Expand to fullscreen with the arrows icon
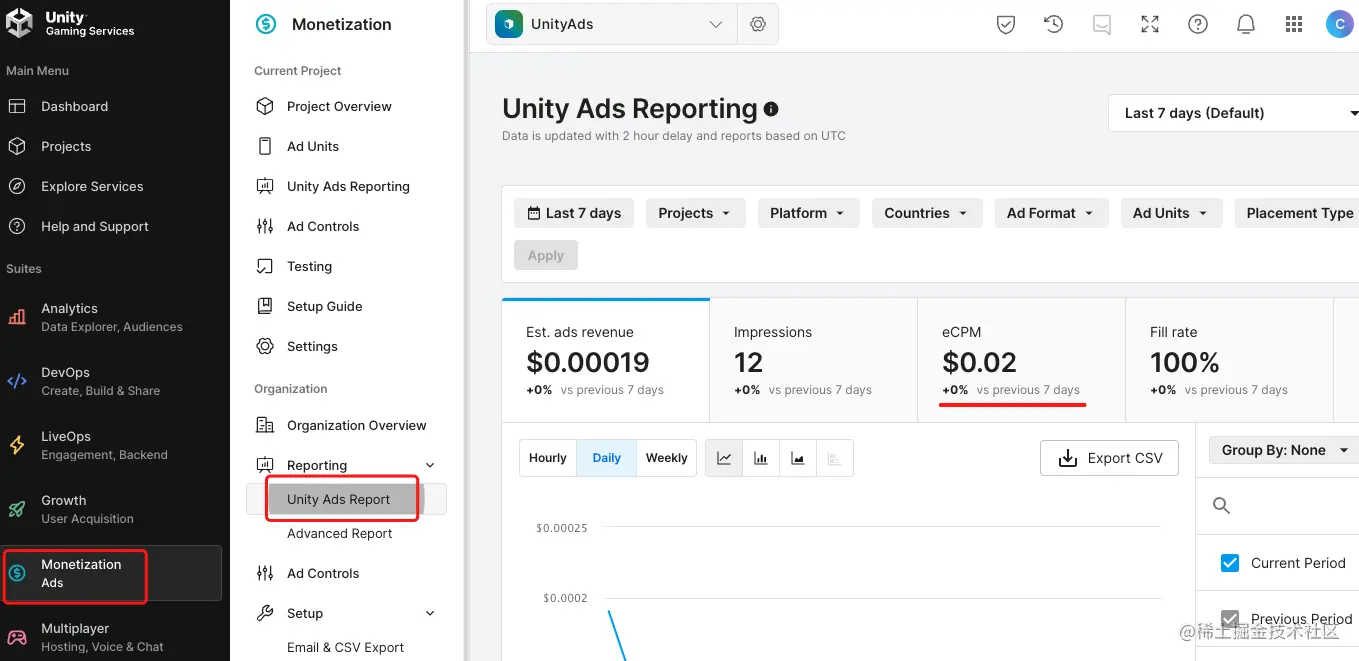The width and height of the screenshot is (1359, 661). pos(1150,24)
